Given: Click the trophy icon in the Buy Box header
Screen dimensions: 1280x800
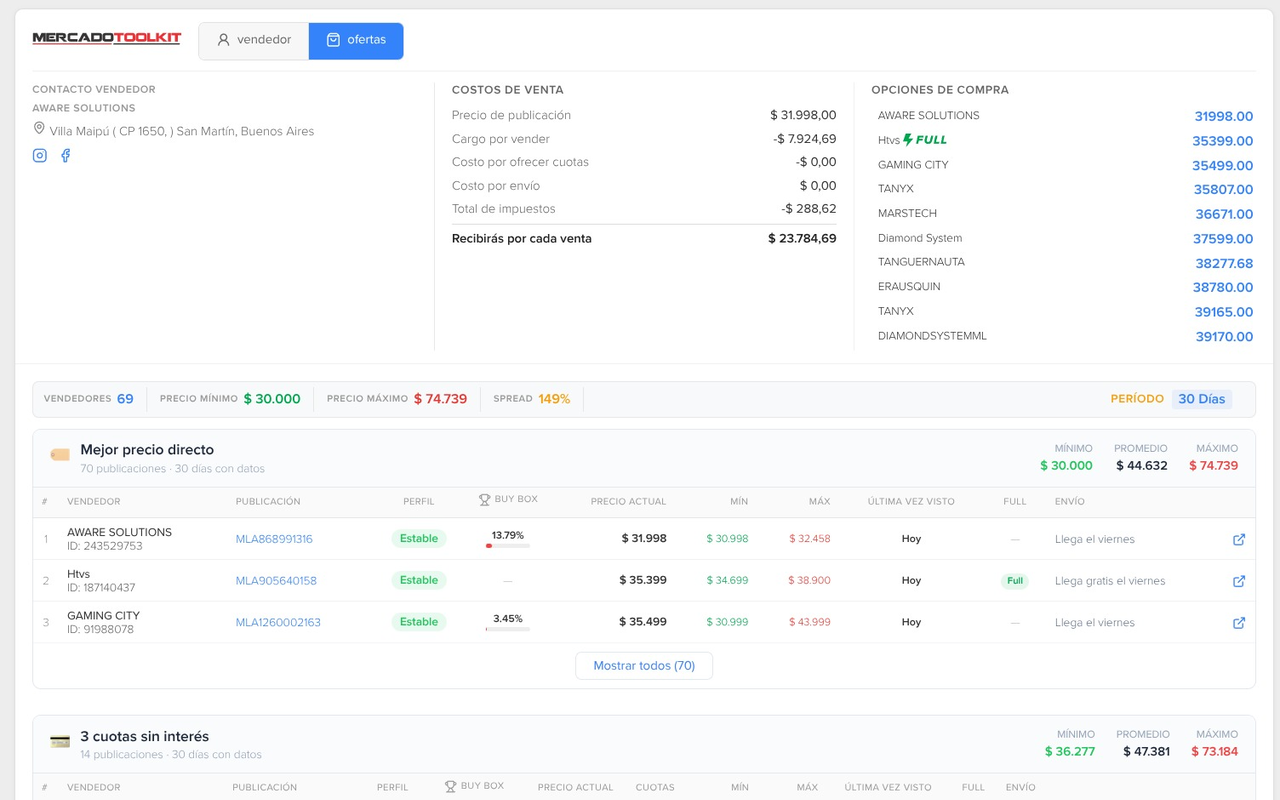Looking at the screenshot, I should 484,500.
